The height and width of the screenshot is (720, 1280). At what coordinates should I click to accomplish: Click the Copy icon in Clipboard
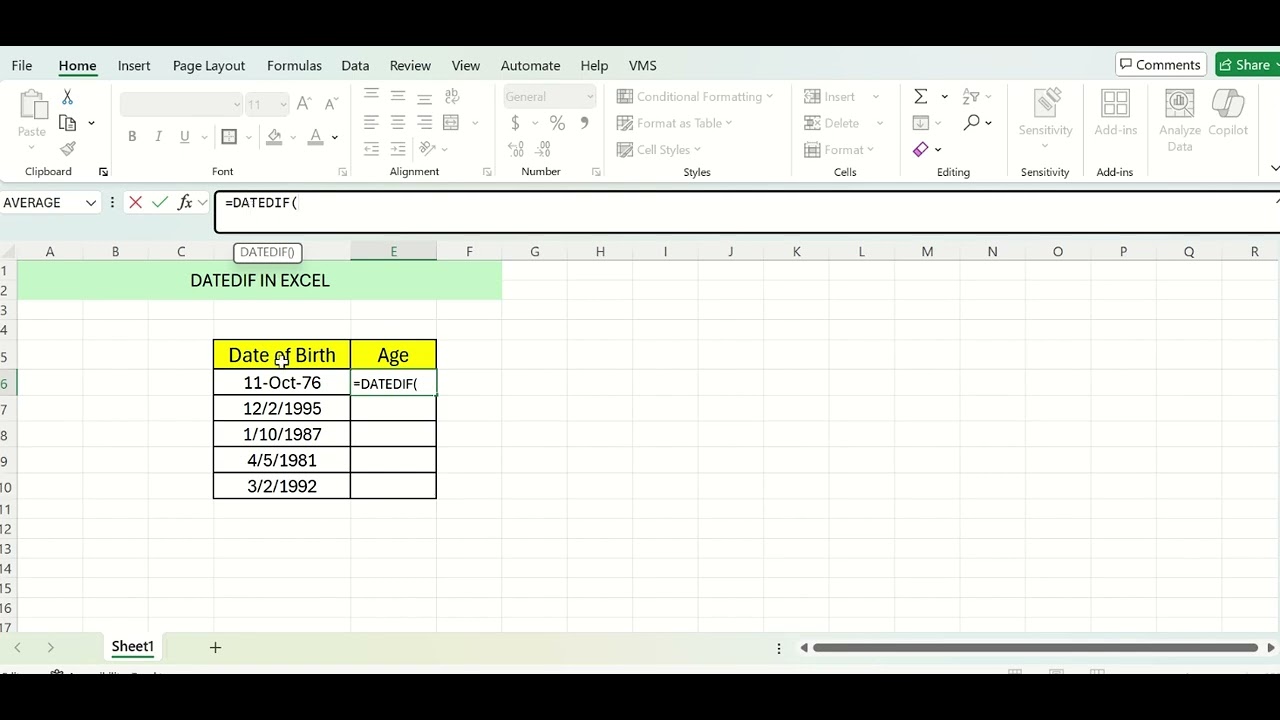click(x=68, y=123)
